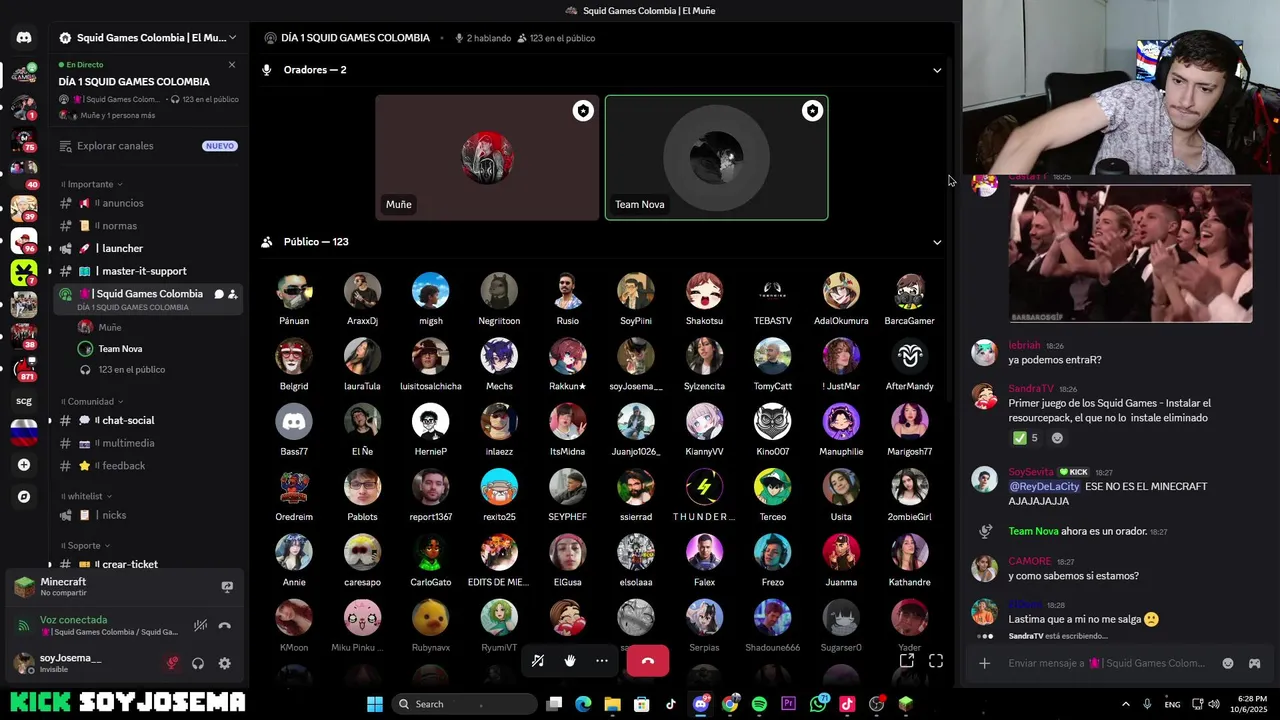The width and height of the screenshot is (1280, 720).
Task: Toggle stage mute music-note button
Action: coord(538,661)
